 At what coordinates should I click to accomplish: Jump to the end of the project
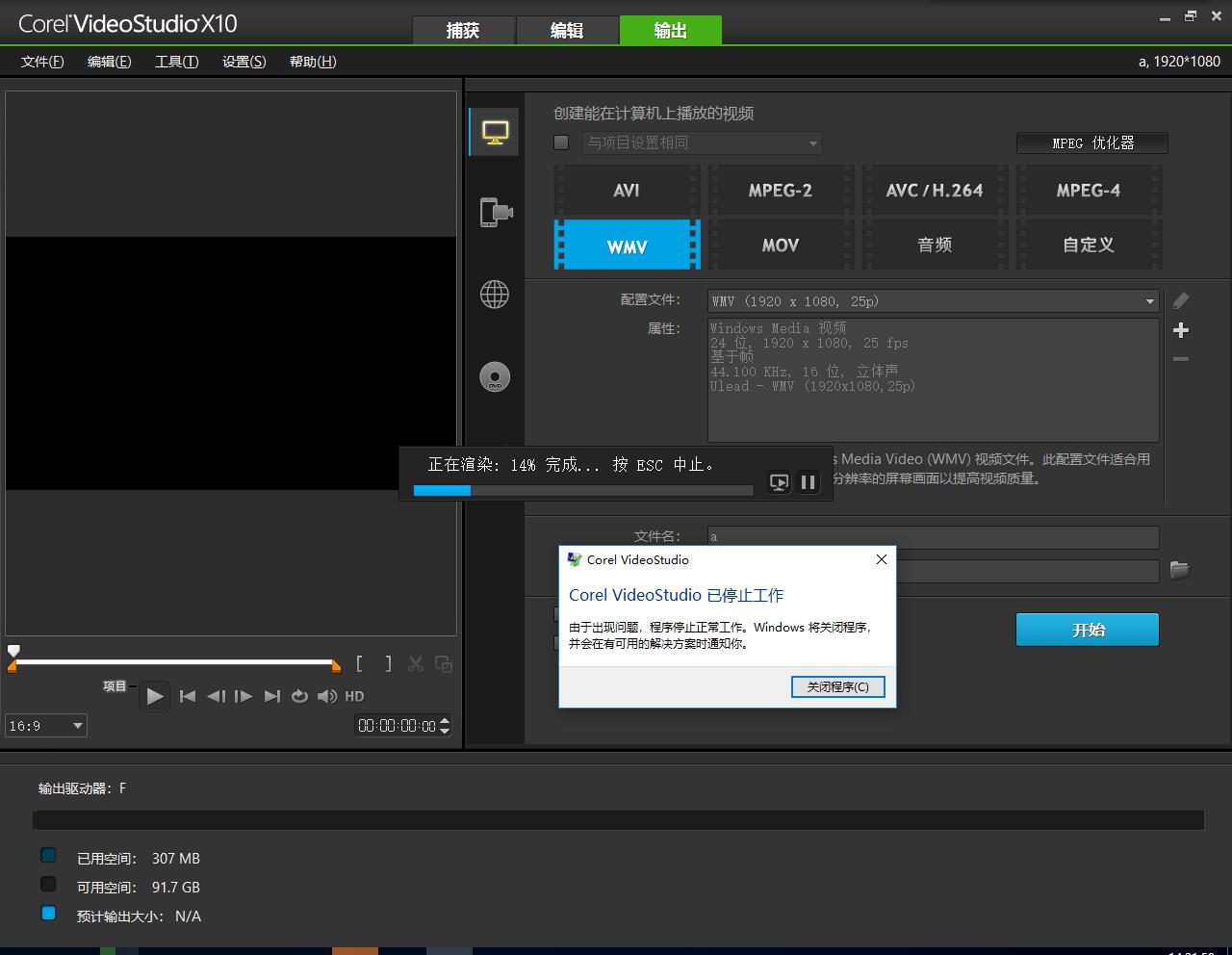click(272, 696)
